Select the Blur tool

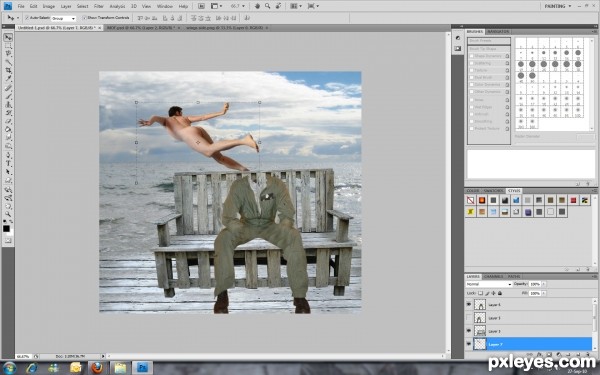tap(8, 138)
